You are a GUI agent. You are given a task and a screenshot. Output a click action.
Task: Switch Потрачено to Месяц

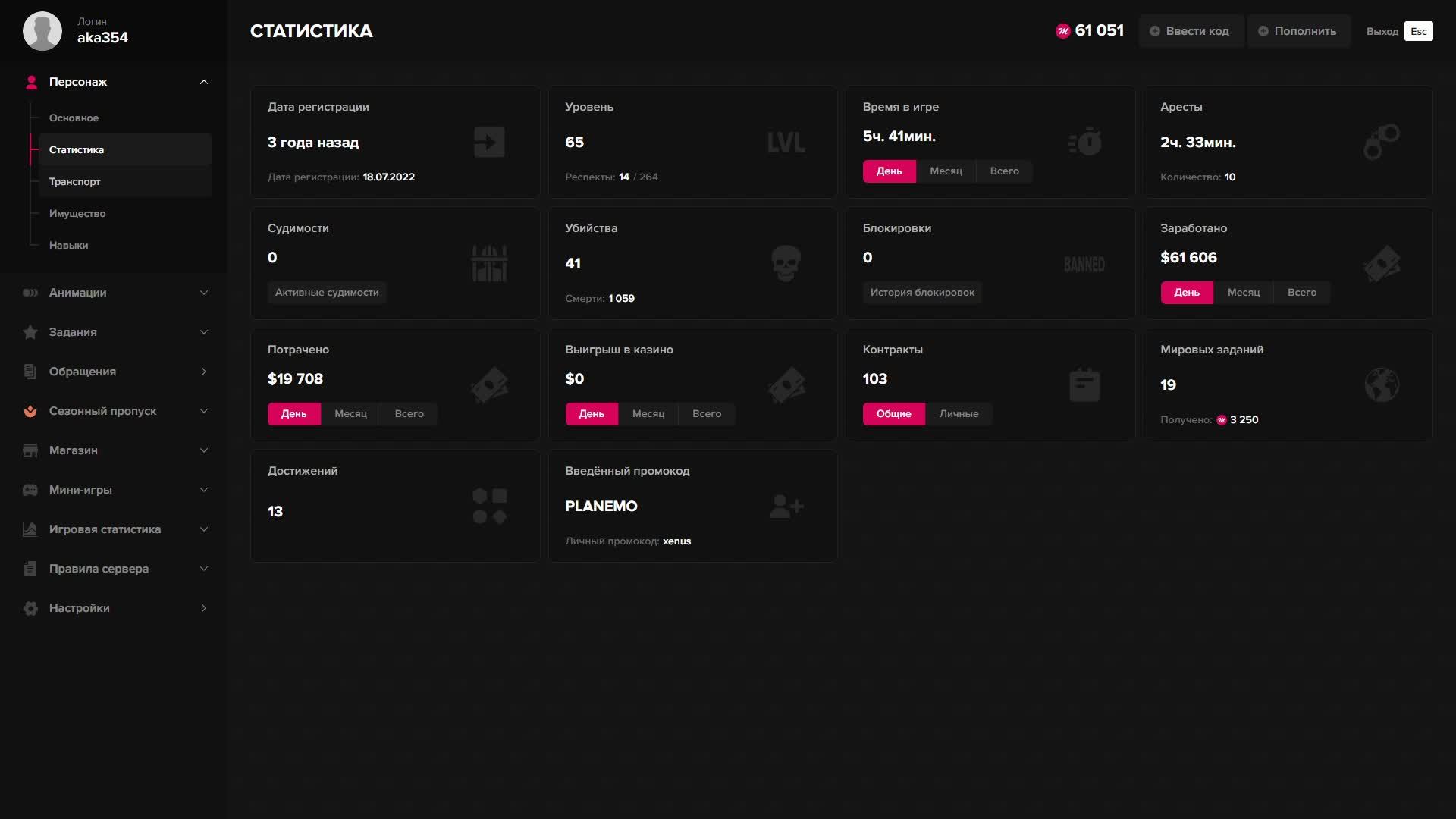tap(350, 414)
